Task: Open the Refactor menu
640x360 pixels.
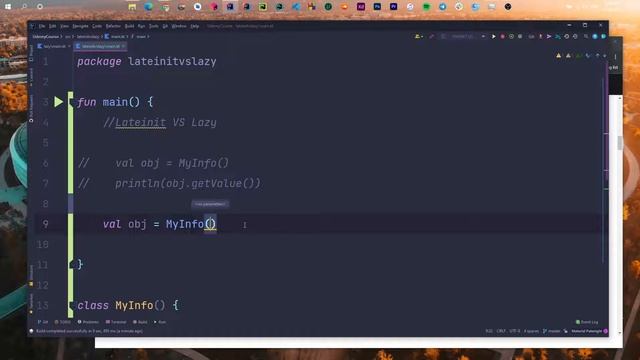Action: pos(113,26)
